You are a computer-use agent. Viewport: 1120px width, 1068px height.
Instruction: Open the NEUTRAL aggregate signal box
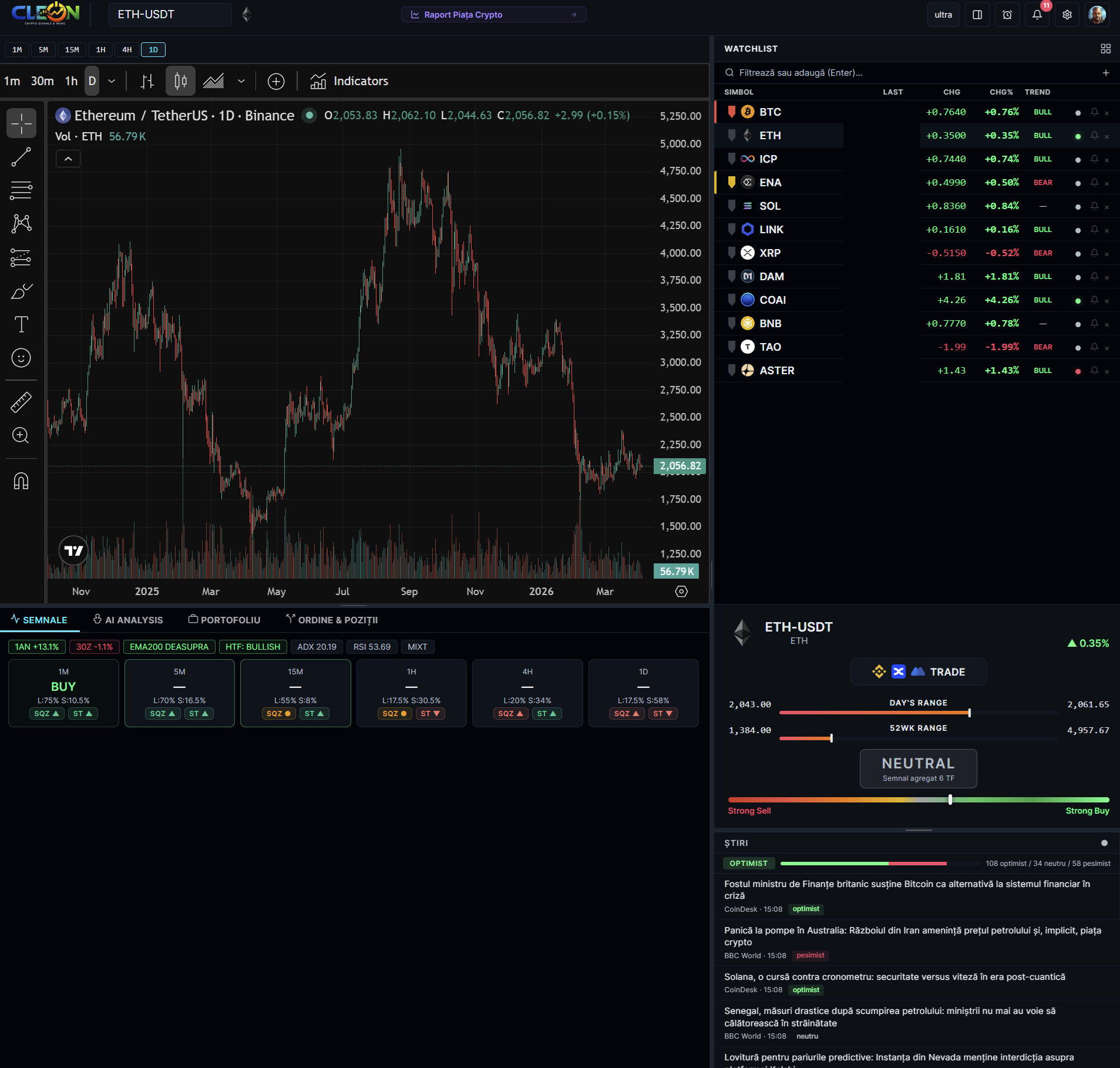tap(919, 768)
